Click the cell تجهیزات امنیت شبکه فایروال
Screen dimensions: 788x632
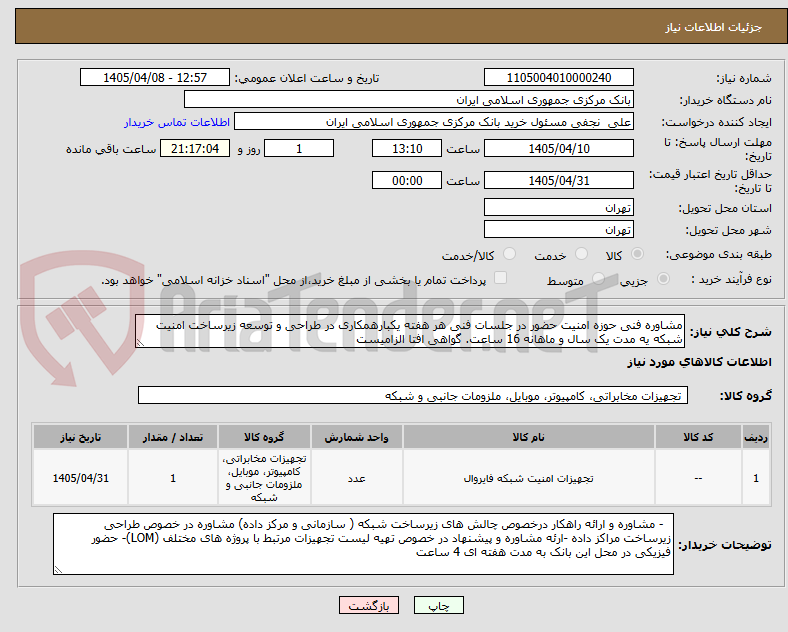coord(528,478)
